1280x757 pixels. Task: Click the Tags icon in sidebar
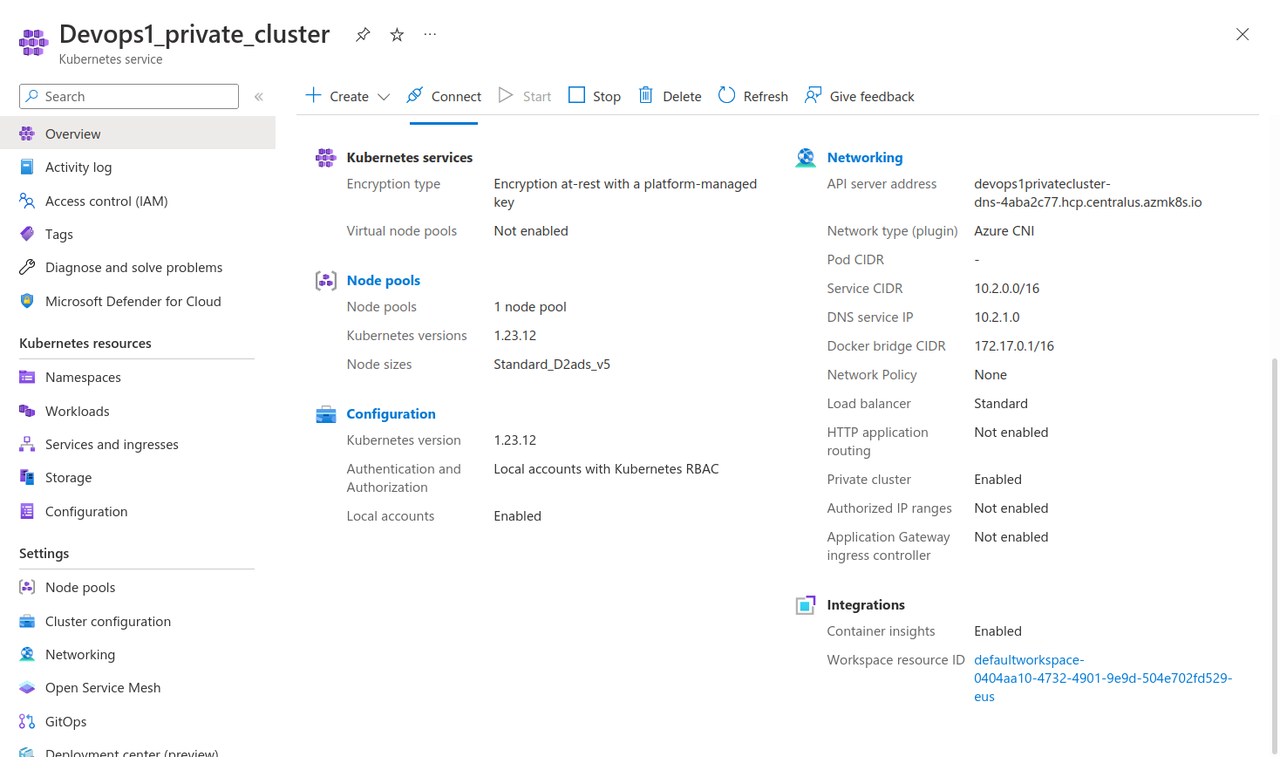click(x=27, y=234)
